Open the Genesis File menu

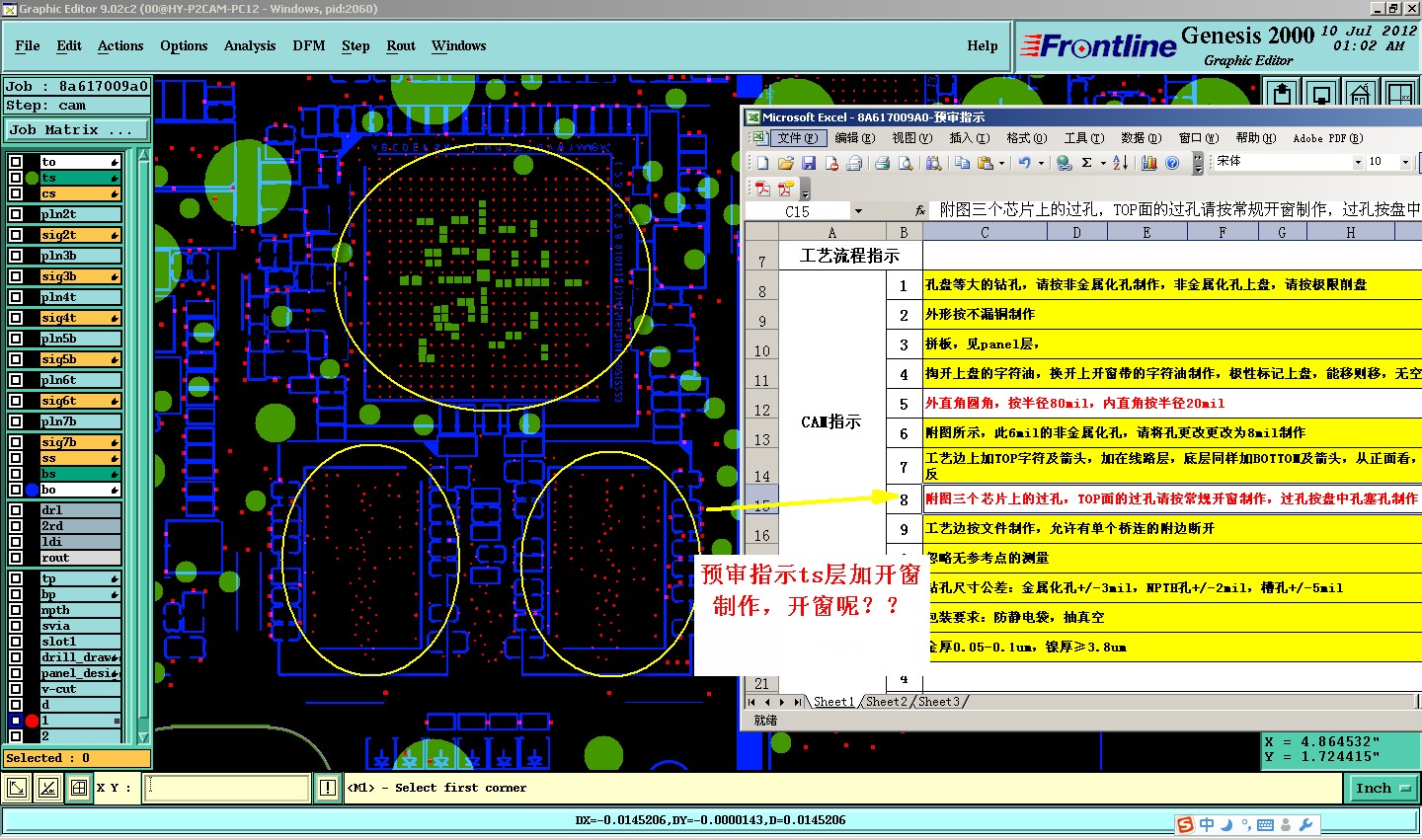(x=28, y=45)
